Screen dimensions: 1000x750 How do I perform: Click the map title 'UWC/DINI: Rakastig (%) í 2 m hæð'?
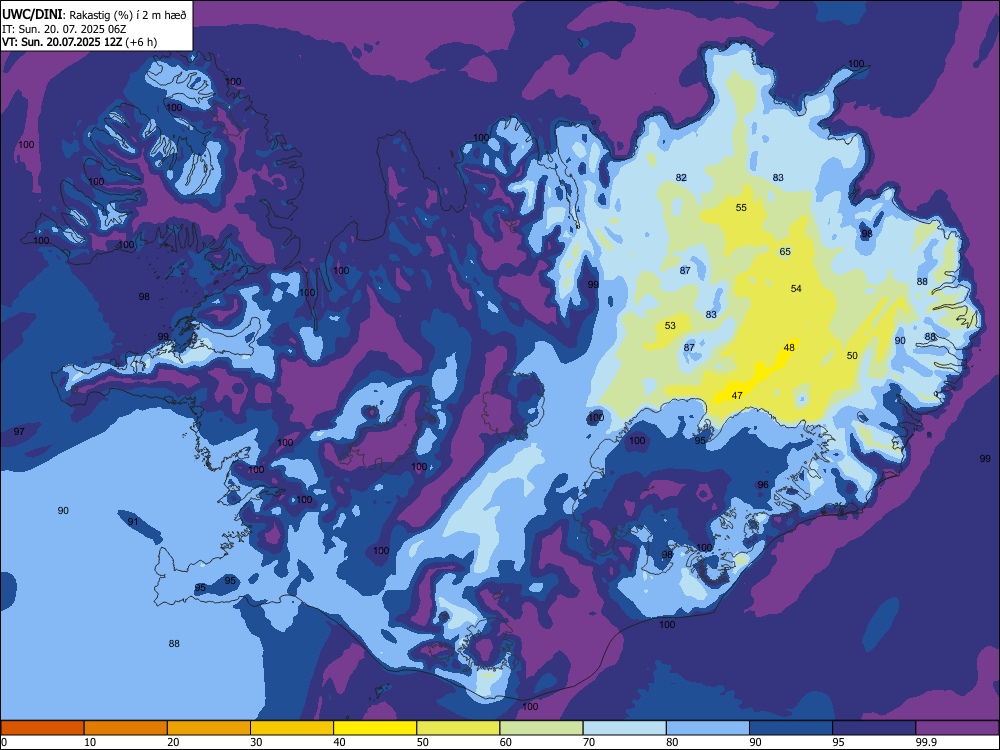[x=94, y=15]
